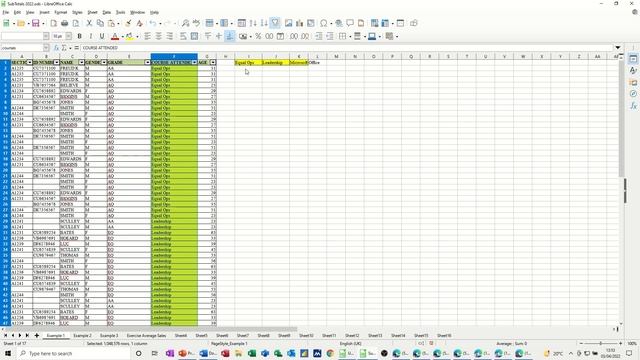Viewport: 640px width, 360px height.
Task: Toggle Align Bottom vertical alignment
Action: point(229,36)
